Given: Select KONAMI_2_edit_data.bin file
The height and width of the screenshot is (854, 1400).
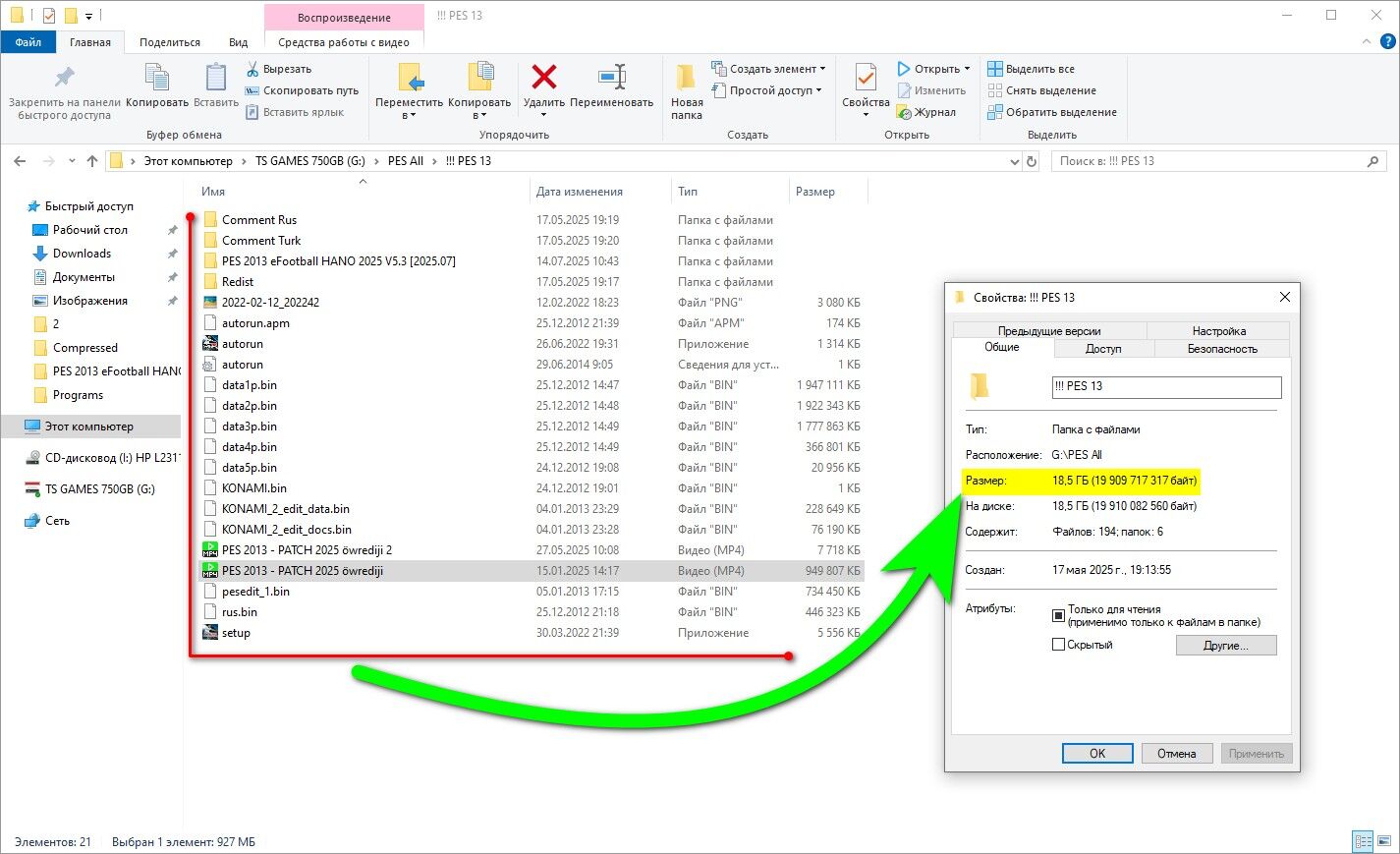Looking at the screenshot, I should click(x=286, y=509).
